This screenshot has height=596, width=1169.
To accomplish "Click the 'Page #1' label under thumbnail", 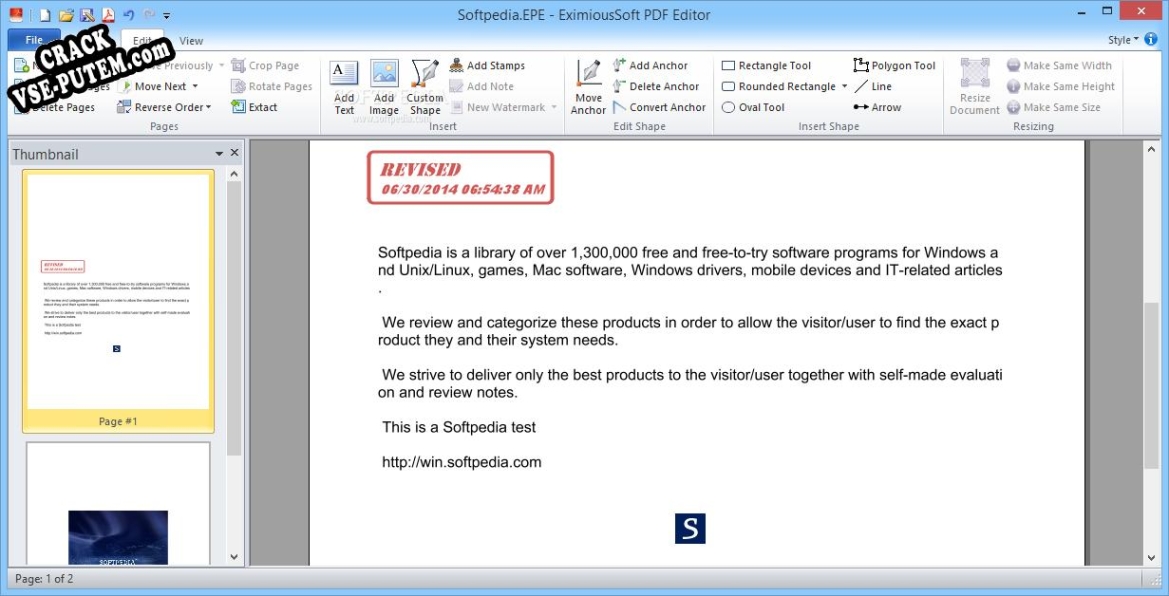I will click(118, 421).
